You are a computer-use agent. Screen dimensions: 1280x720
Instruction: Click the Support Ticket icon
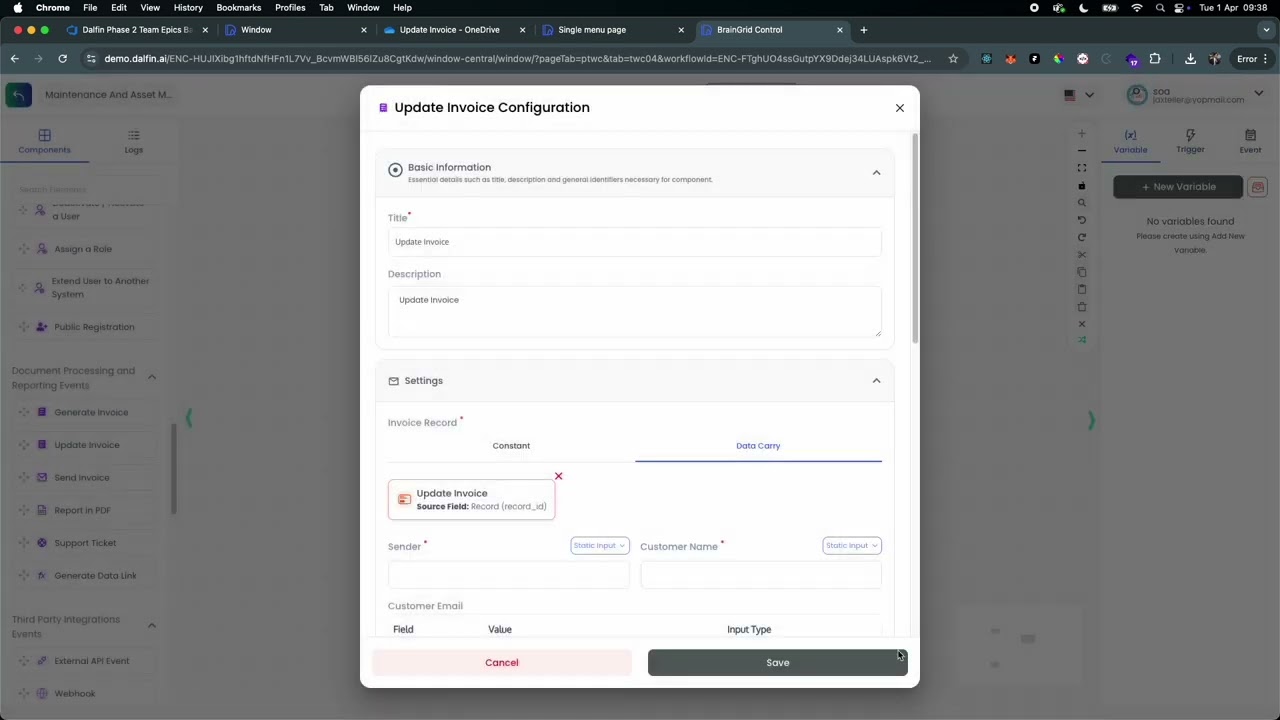coord(42,543)
